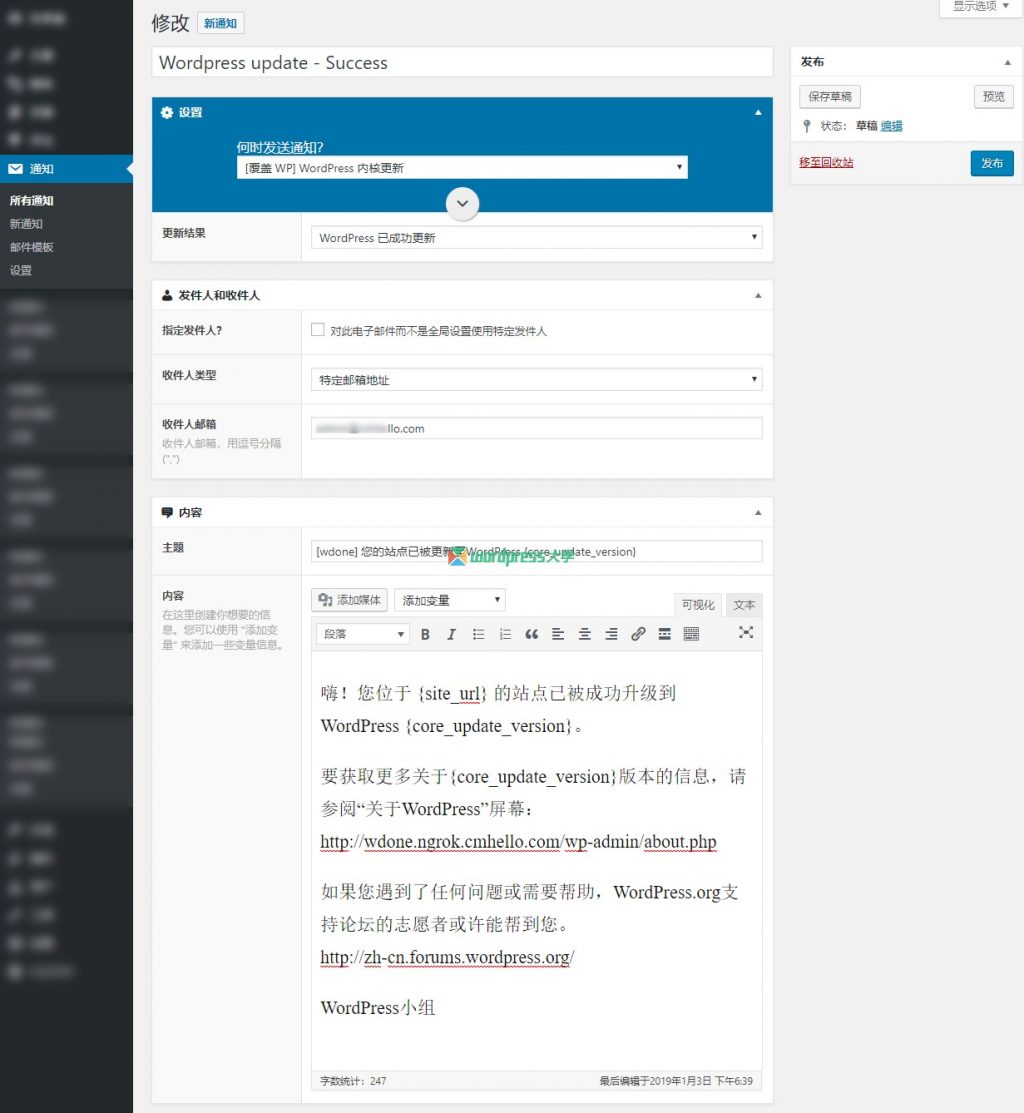
Task: Collapse the 设置 panel
Action: [x=758, y=112]
